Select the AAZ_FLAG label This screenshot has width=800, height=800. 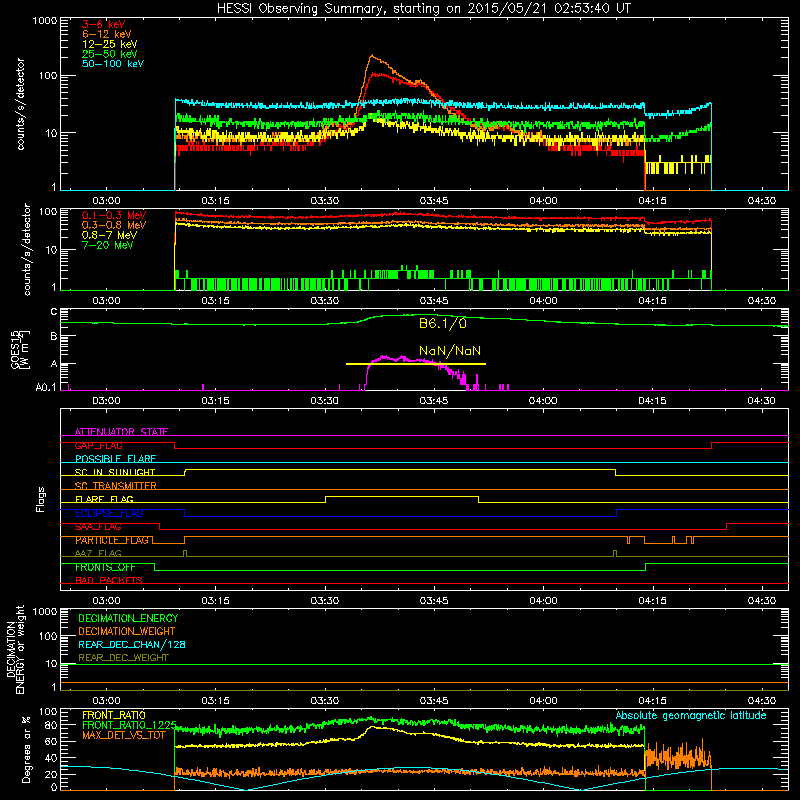tap(98, 553)
